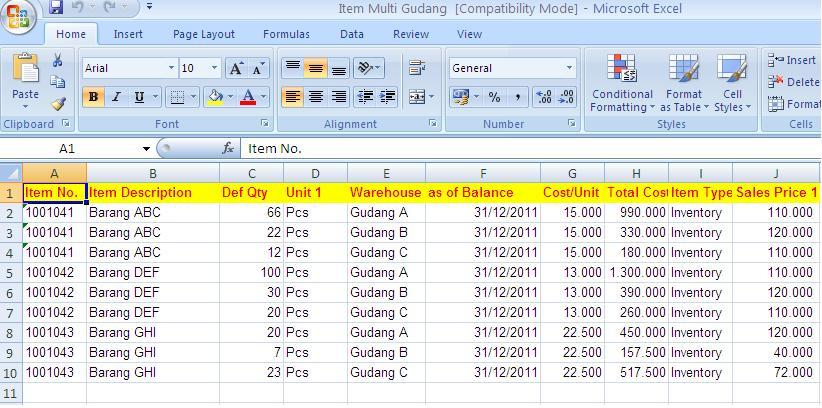The image size is (822, 408).
Task: Toggle Italic formatting
Action: (x=116, y=97)
